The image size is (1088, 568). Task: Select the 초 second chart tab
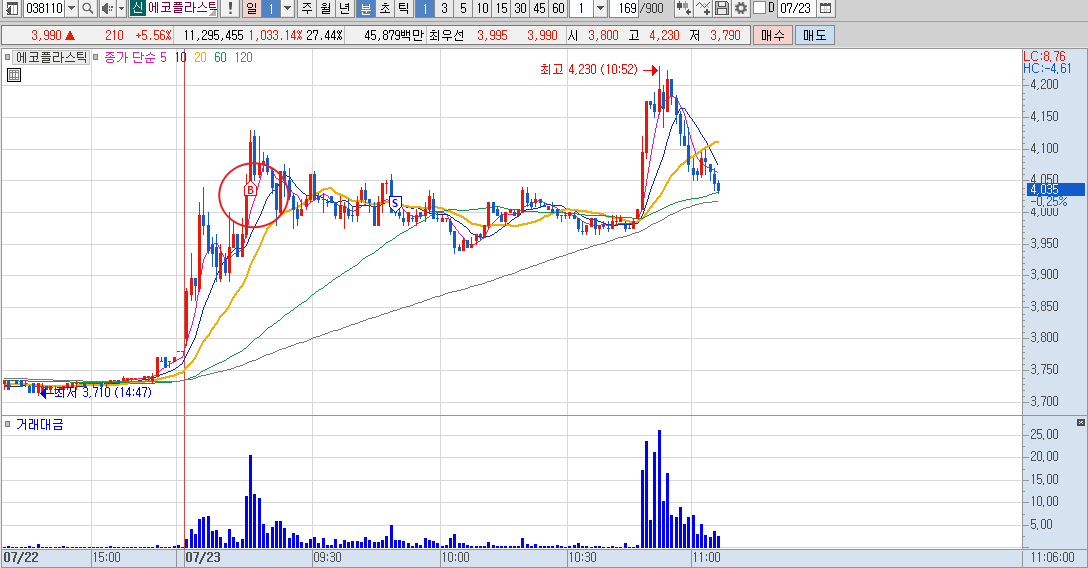(x=384, y=8)
